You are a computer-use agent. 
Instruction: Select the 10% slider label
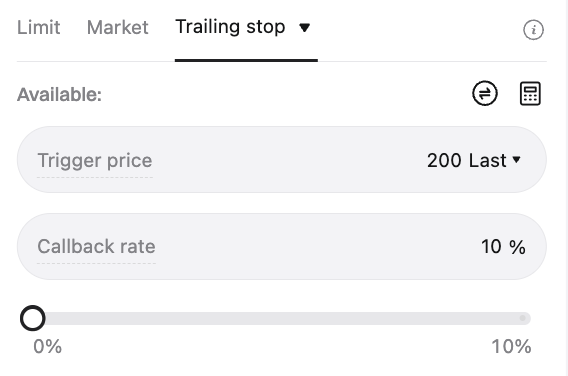[x=511, y=347]
